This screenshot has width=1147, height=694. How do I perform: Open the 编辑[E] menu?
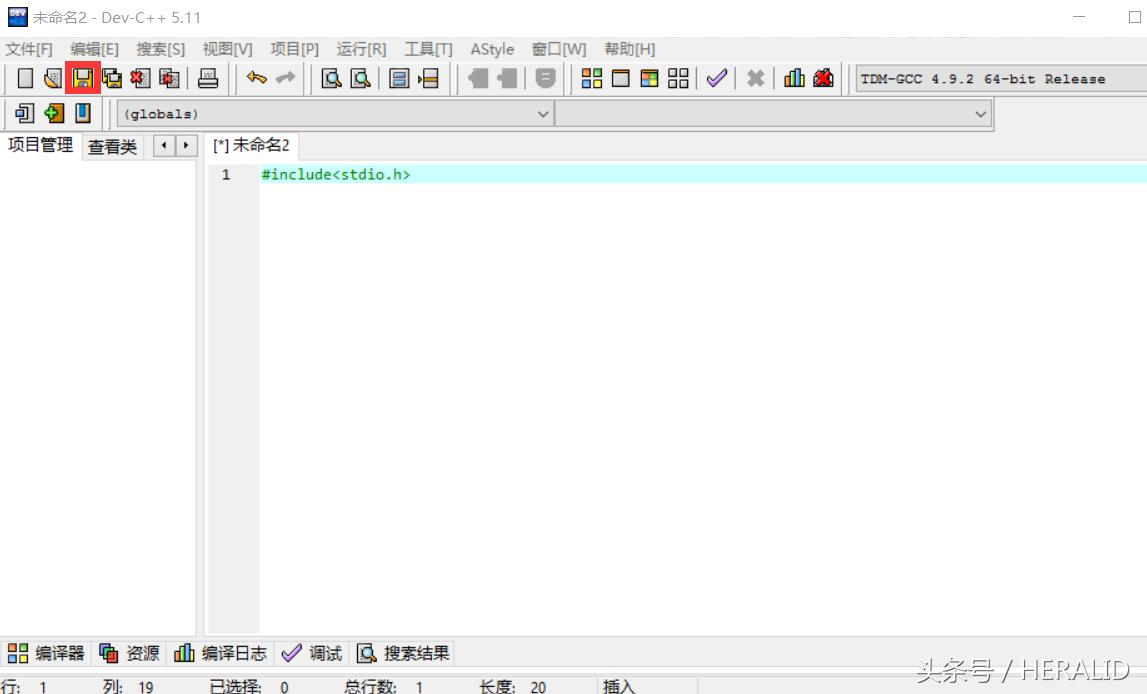click(x=94, y=49)
